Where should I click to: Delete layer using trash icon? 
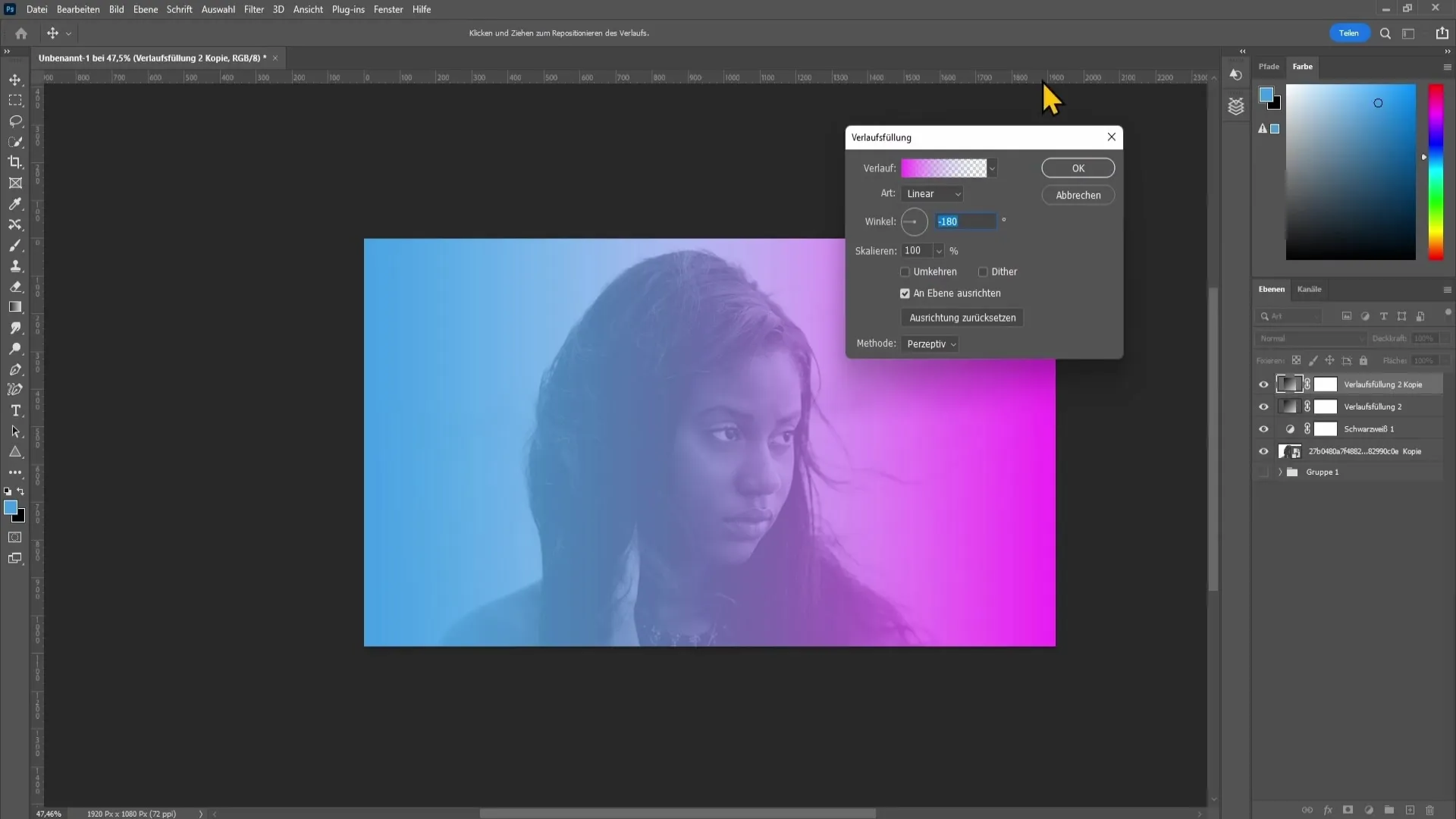[1429, 810]
